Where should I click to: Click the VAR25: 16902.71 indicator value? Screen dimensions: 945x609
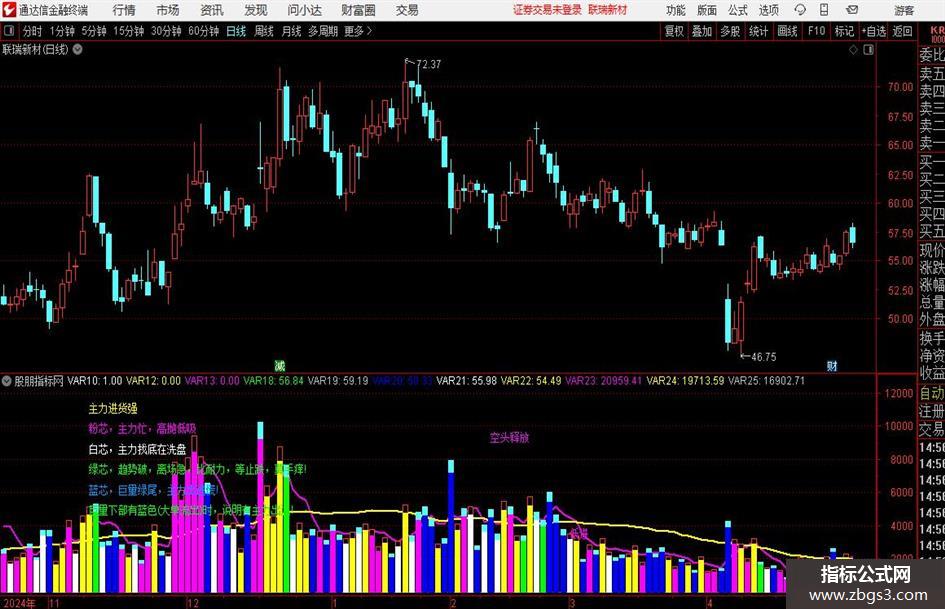[767, 380]
